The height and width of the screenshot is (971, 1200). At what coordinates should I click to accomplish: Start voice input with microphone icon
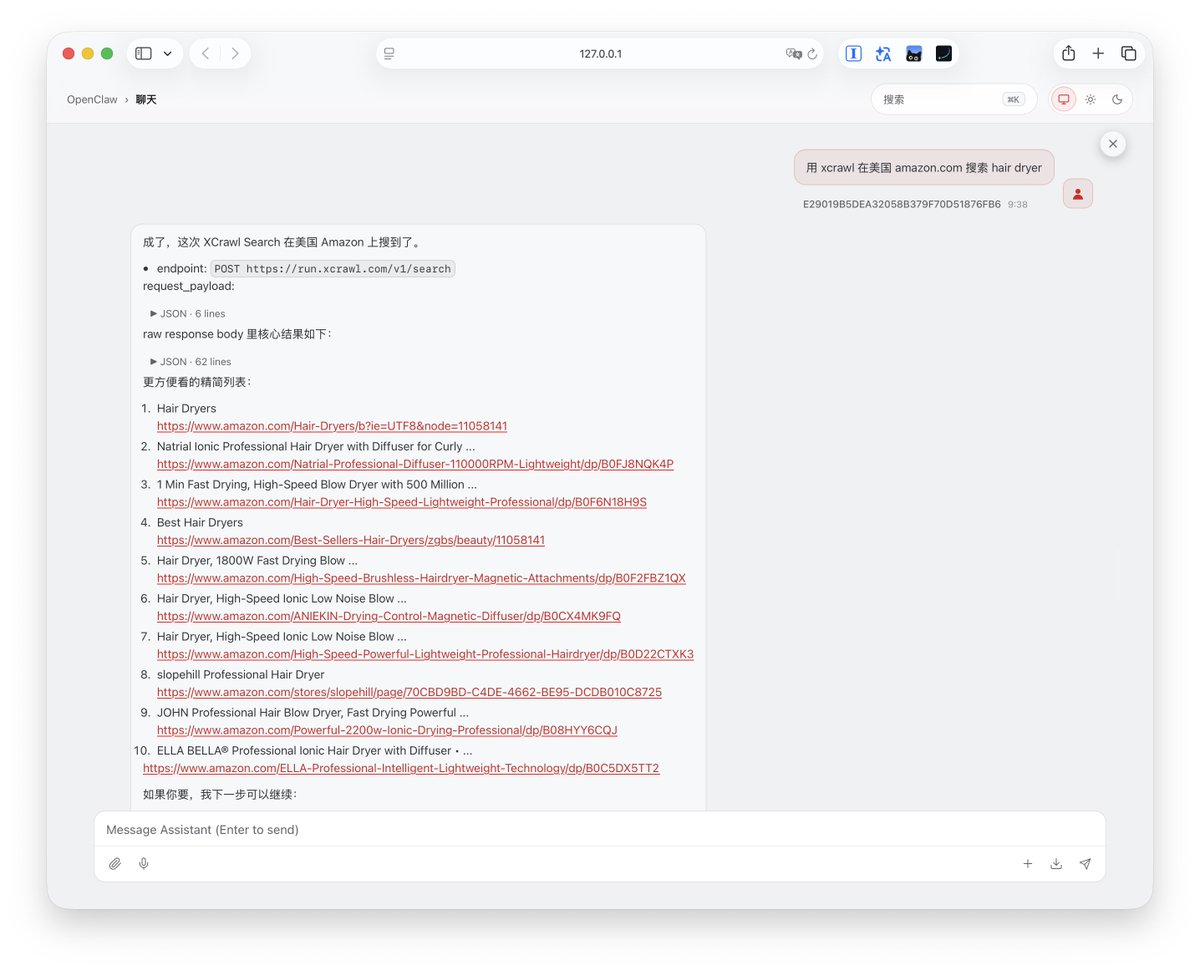click(x=144, y=864)
